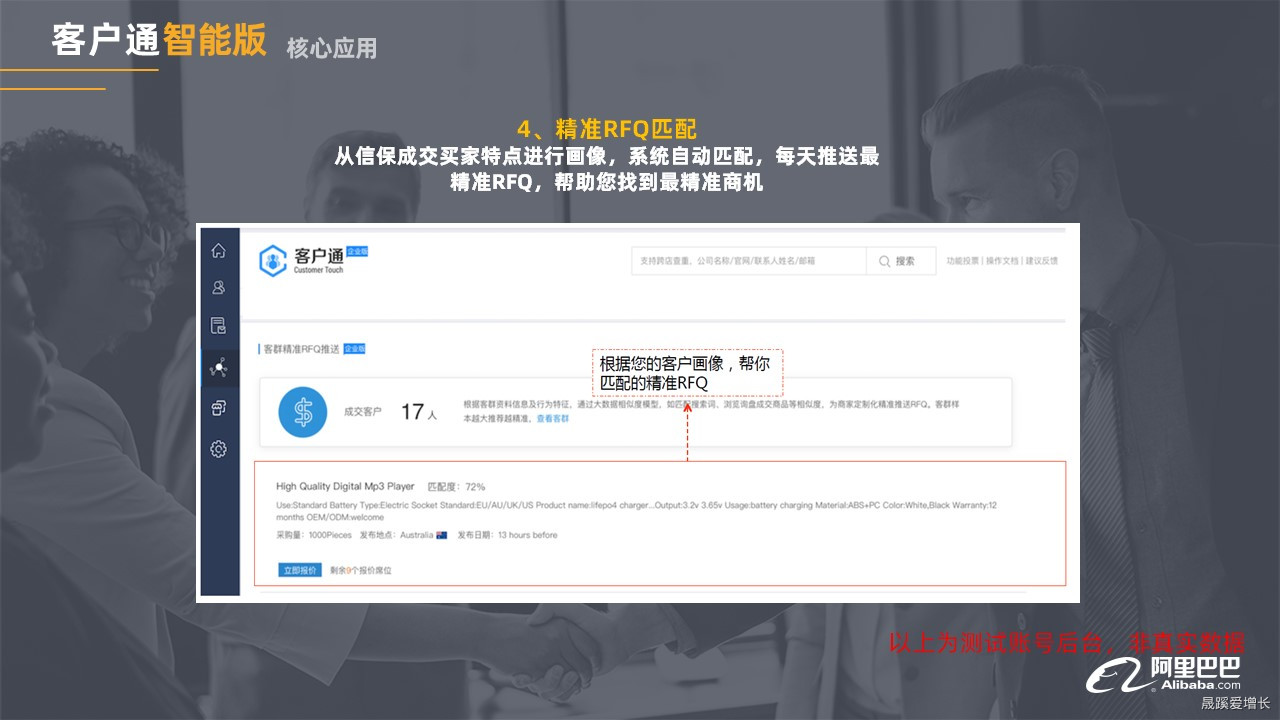Open the 操作文档 link
The image size is (1280, 720).
coord(1002,261)
